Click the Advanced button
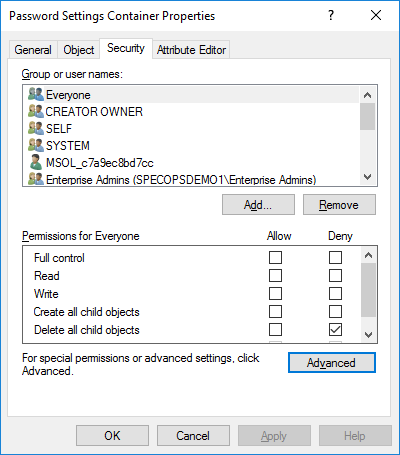The height and width of the screenshot is (455, 400). (332, 363)
